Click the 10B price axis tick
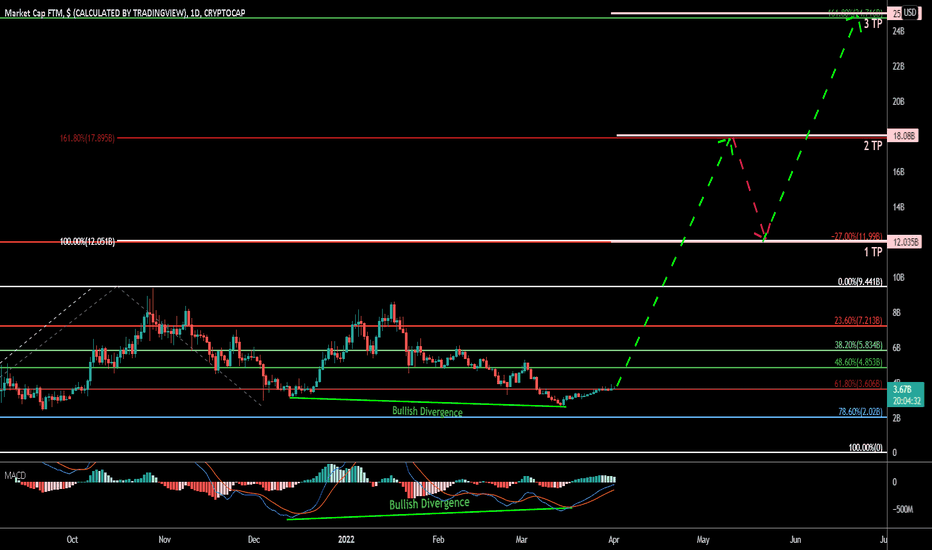Image resolution: width=932 pixels, height=550 pixels. point(898,278)
